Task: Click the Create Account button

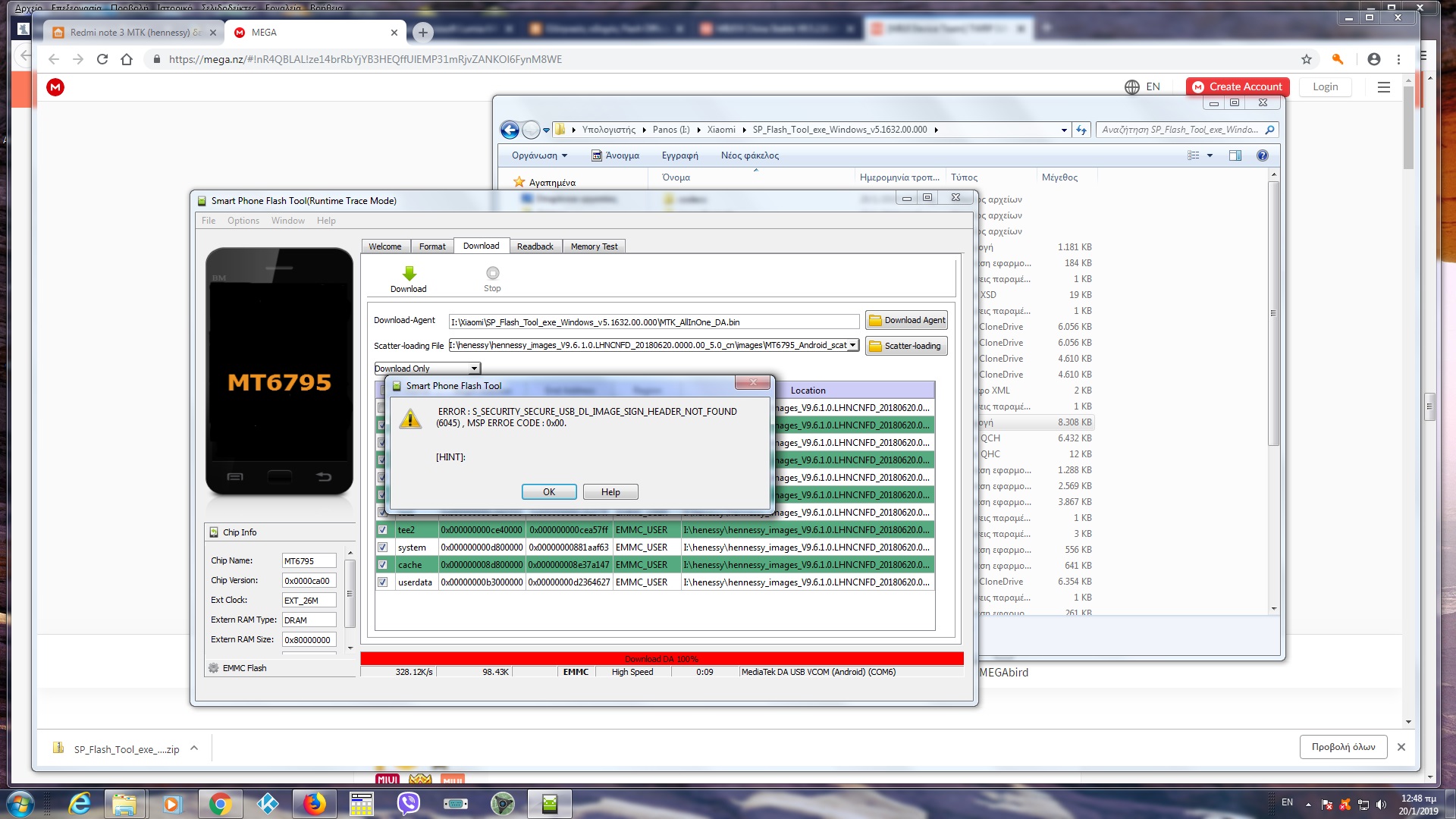Action: coord(1237,87)
